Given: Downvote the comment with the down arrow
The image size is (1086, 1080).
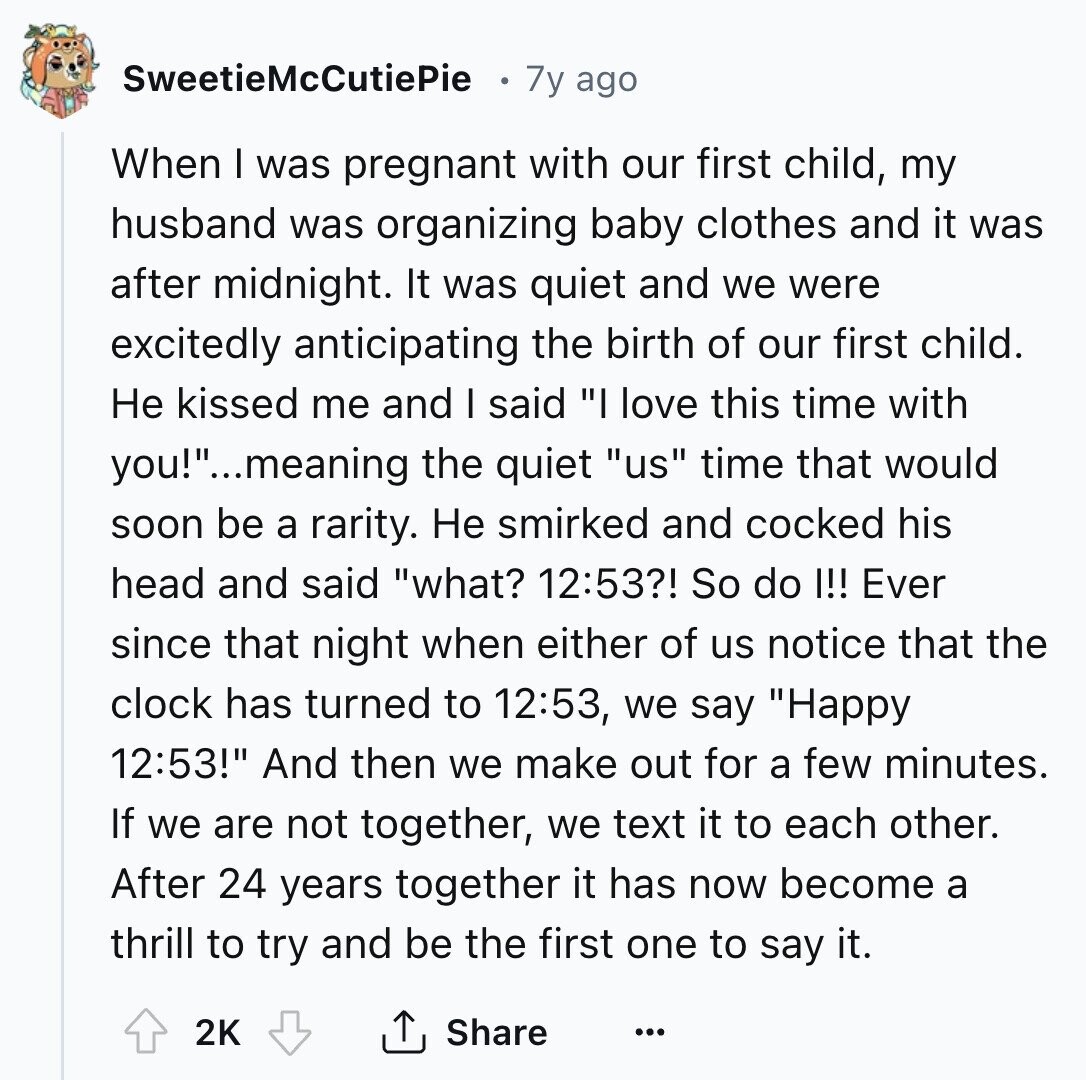Looking at the screenshot, I should click(290, 1032).
